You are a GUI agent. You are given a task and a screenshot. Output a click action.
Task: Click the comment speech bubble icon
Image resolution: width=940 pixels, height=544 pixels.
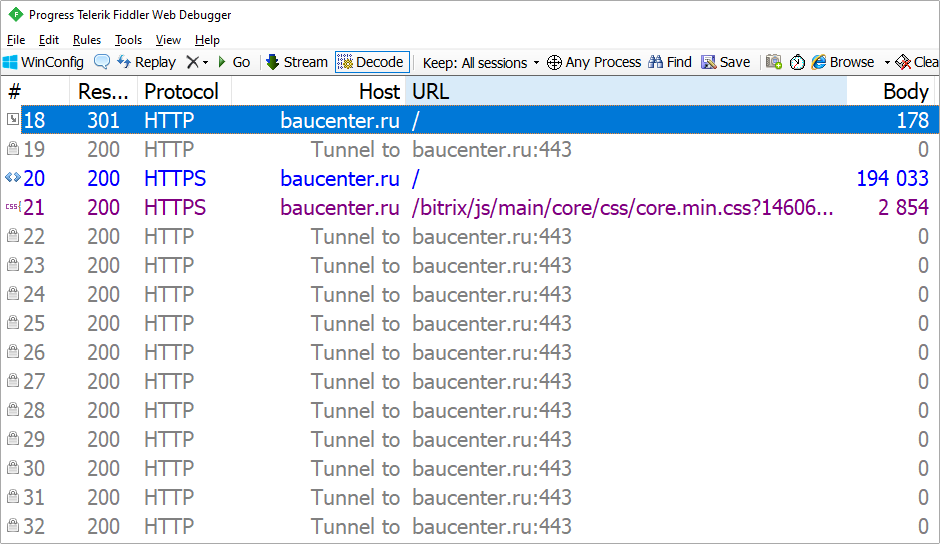tap(102, 62)
